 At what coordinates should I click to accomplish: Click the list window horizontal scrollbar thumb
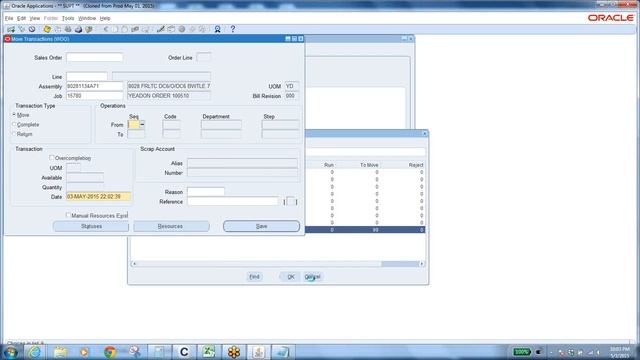(399, 264)
